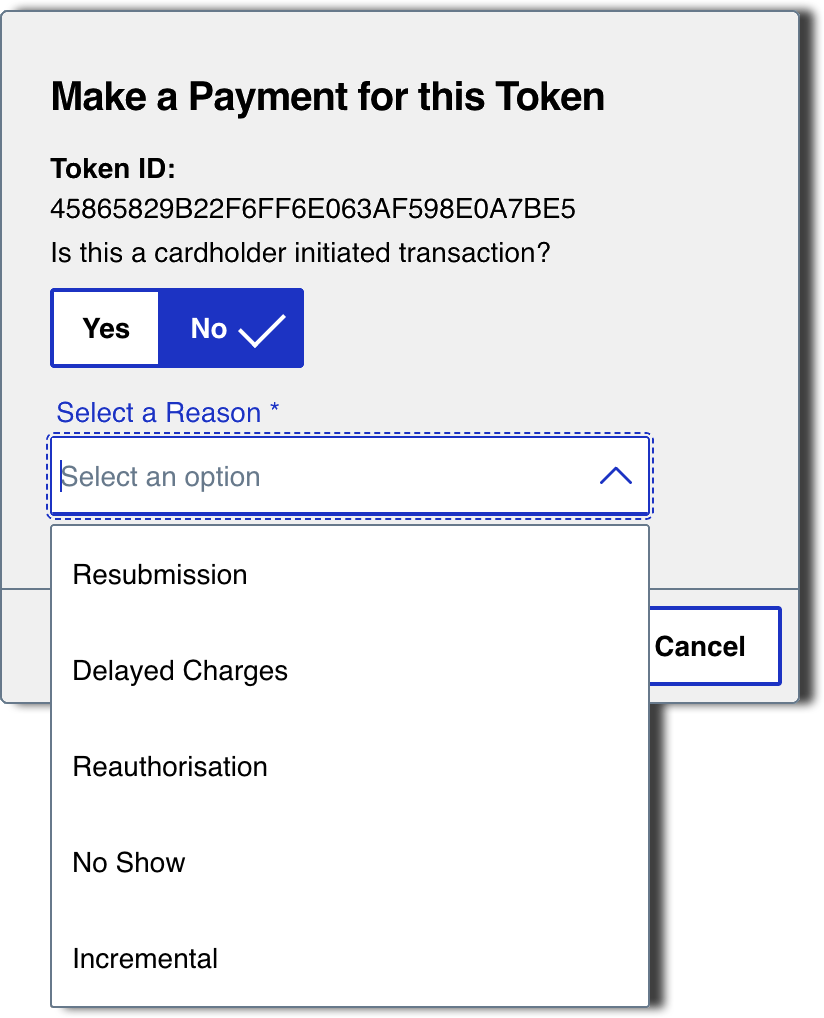Viewport: 824px width, 1018px height.
Task: Click the Make a Payment dialog title
Action: pos(328,96)
